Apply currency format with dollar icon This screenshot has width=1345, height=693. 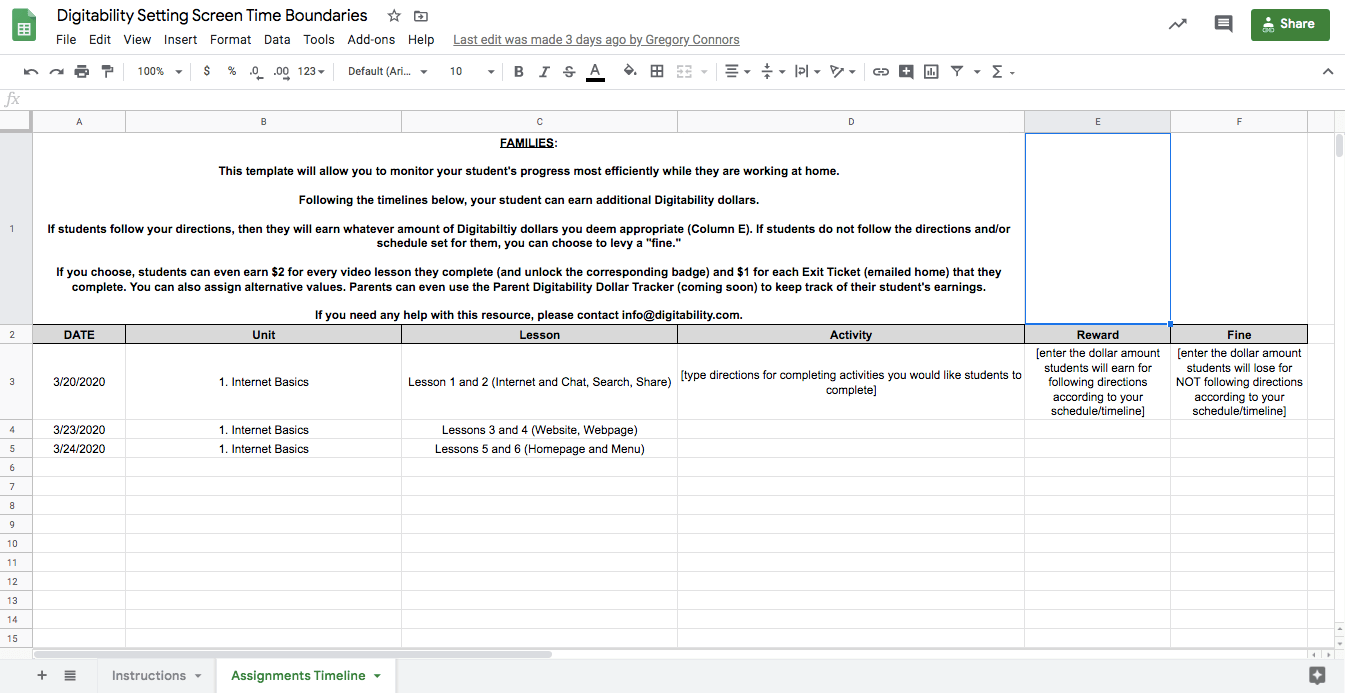207,71
